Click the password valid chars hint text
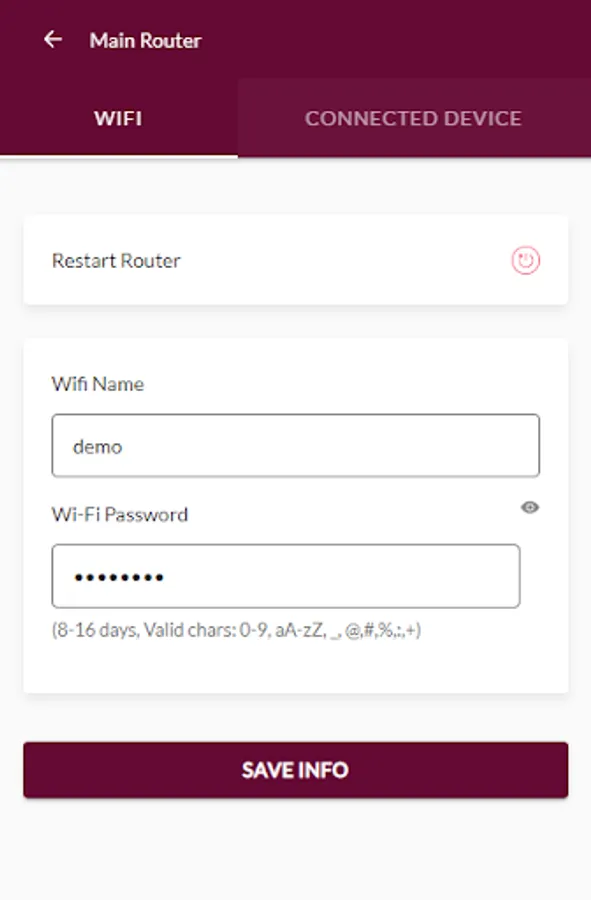Screen dimensions: 591x900 point(236,630)
